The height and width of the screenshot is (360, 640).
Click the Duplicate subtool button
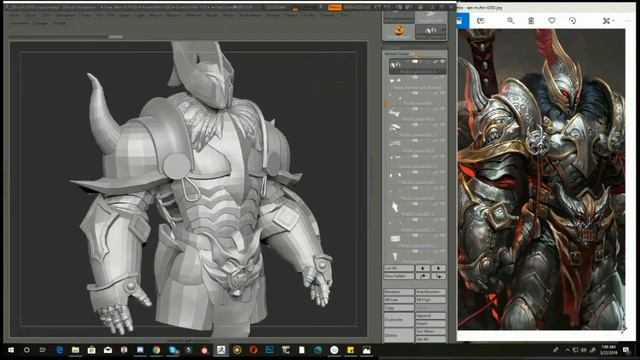(x=399, y=320)
